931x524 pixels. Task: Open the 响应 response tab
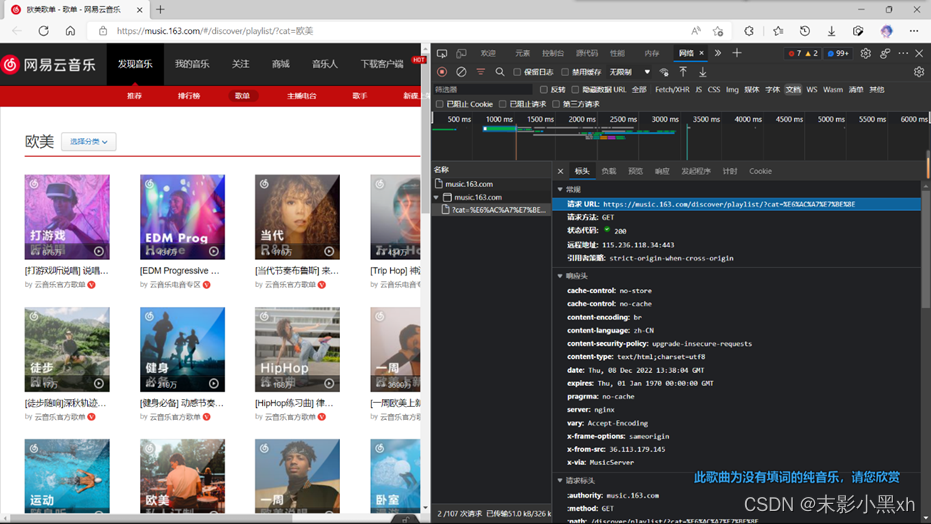(662, 171)
